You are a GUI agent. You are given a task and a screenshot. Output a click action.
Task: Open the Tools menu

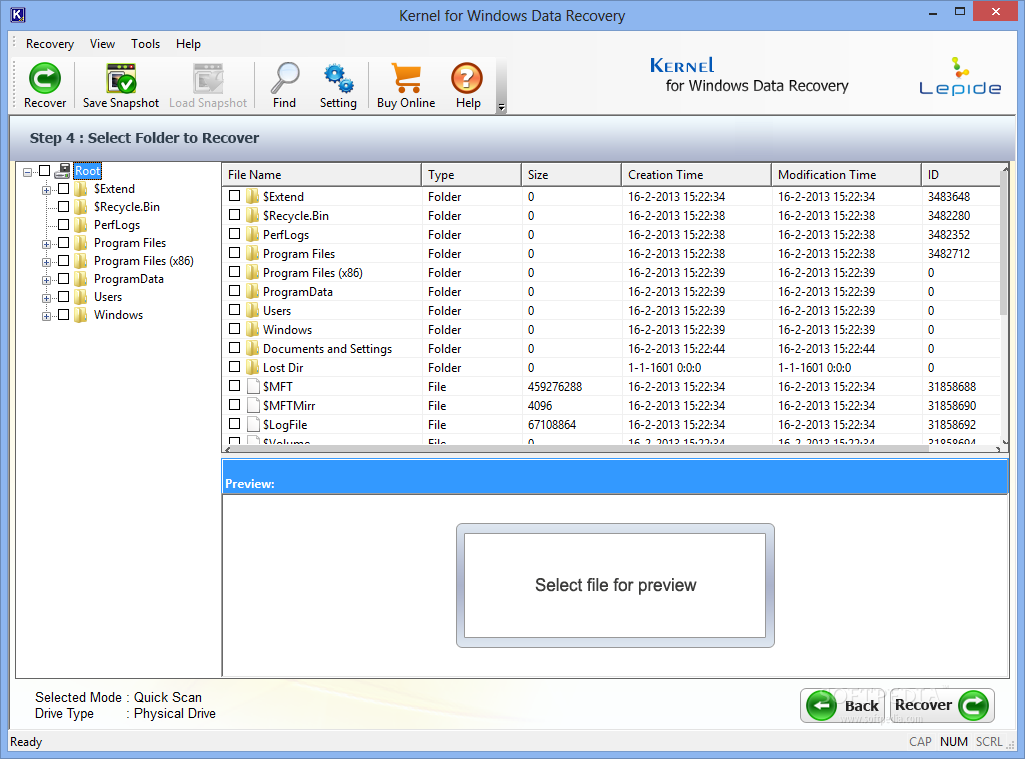tap(145, 44)
